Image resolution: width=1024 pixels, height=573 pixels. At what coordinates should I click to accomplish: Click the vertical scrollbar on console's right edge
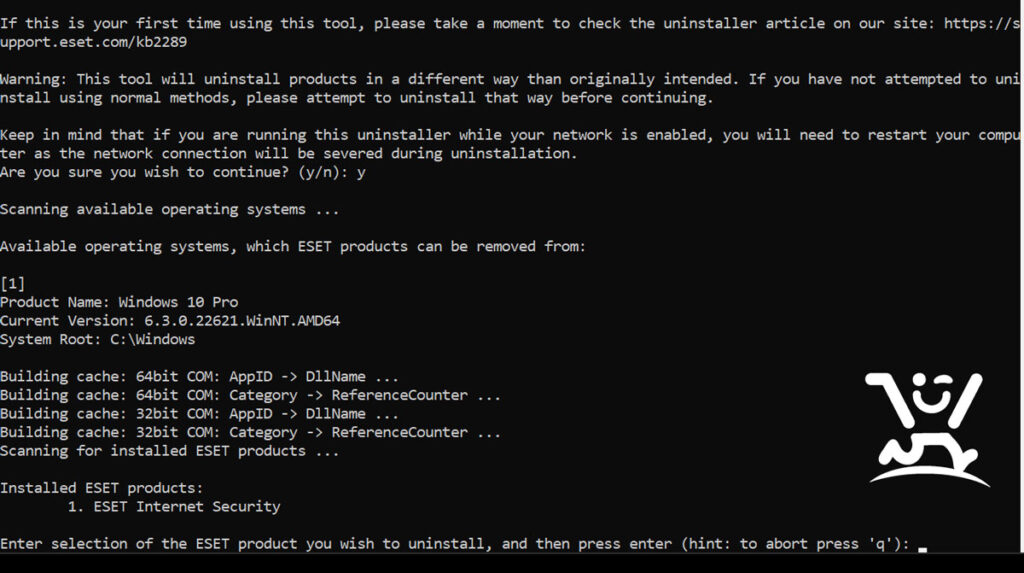click(x=1022, y=276)
